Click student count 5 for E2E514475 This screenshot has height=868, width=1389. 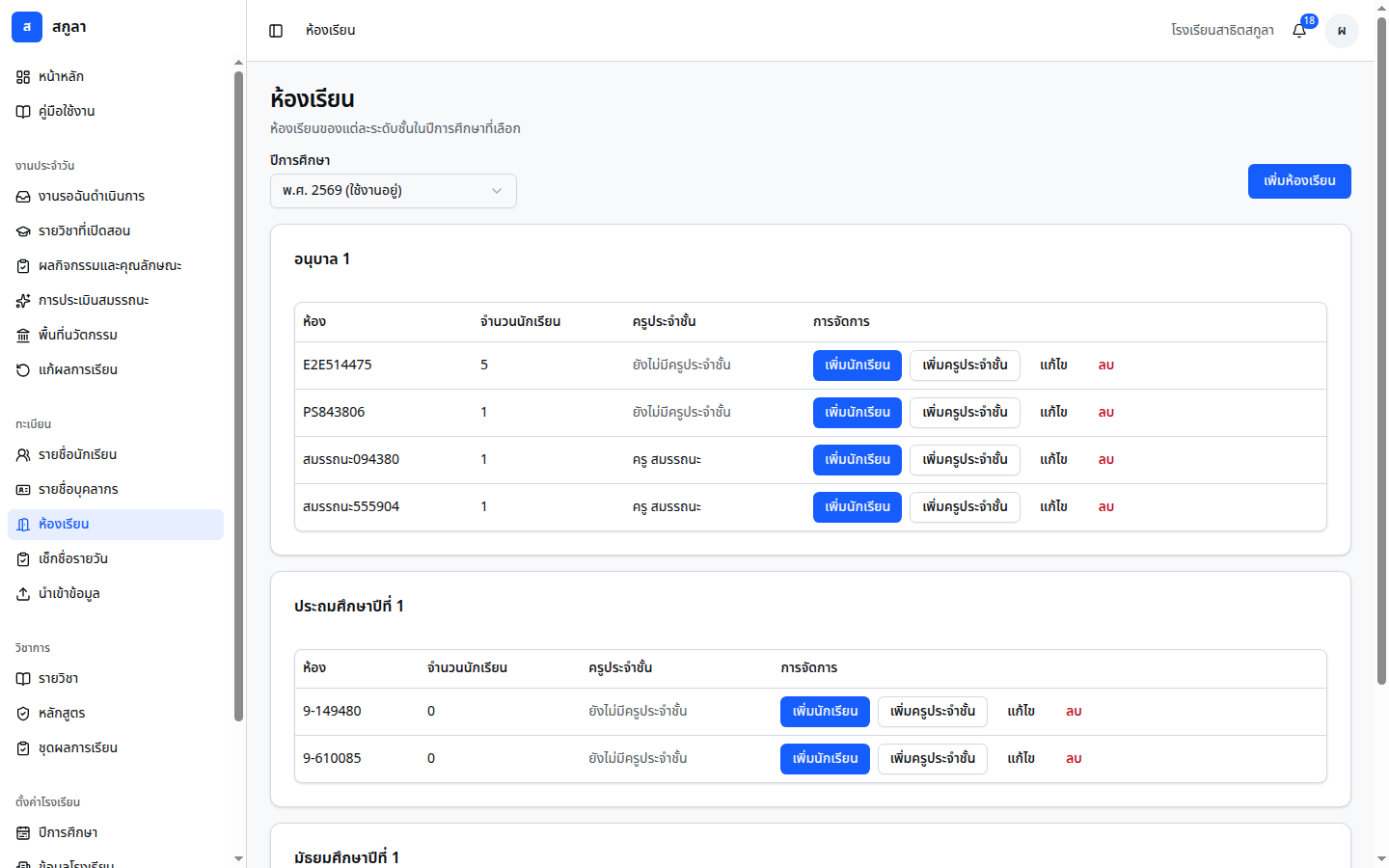coord(484,366)
